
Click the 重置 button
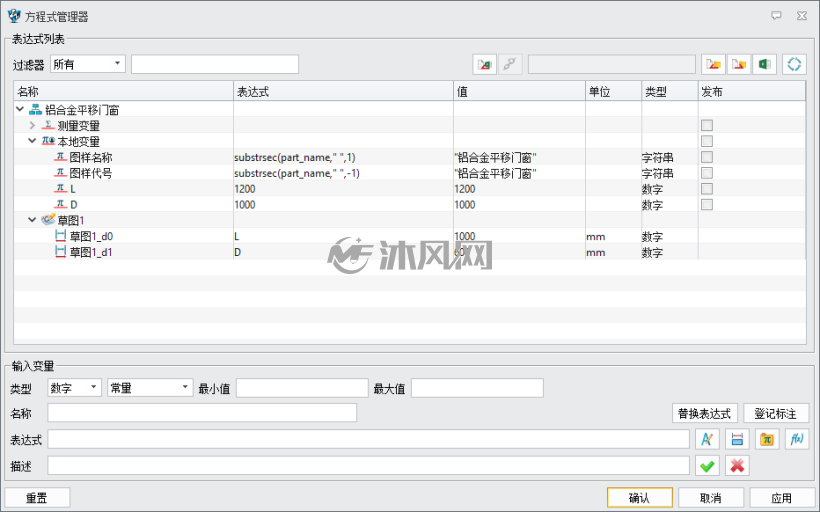[x=37, y=497]
